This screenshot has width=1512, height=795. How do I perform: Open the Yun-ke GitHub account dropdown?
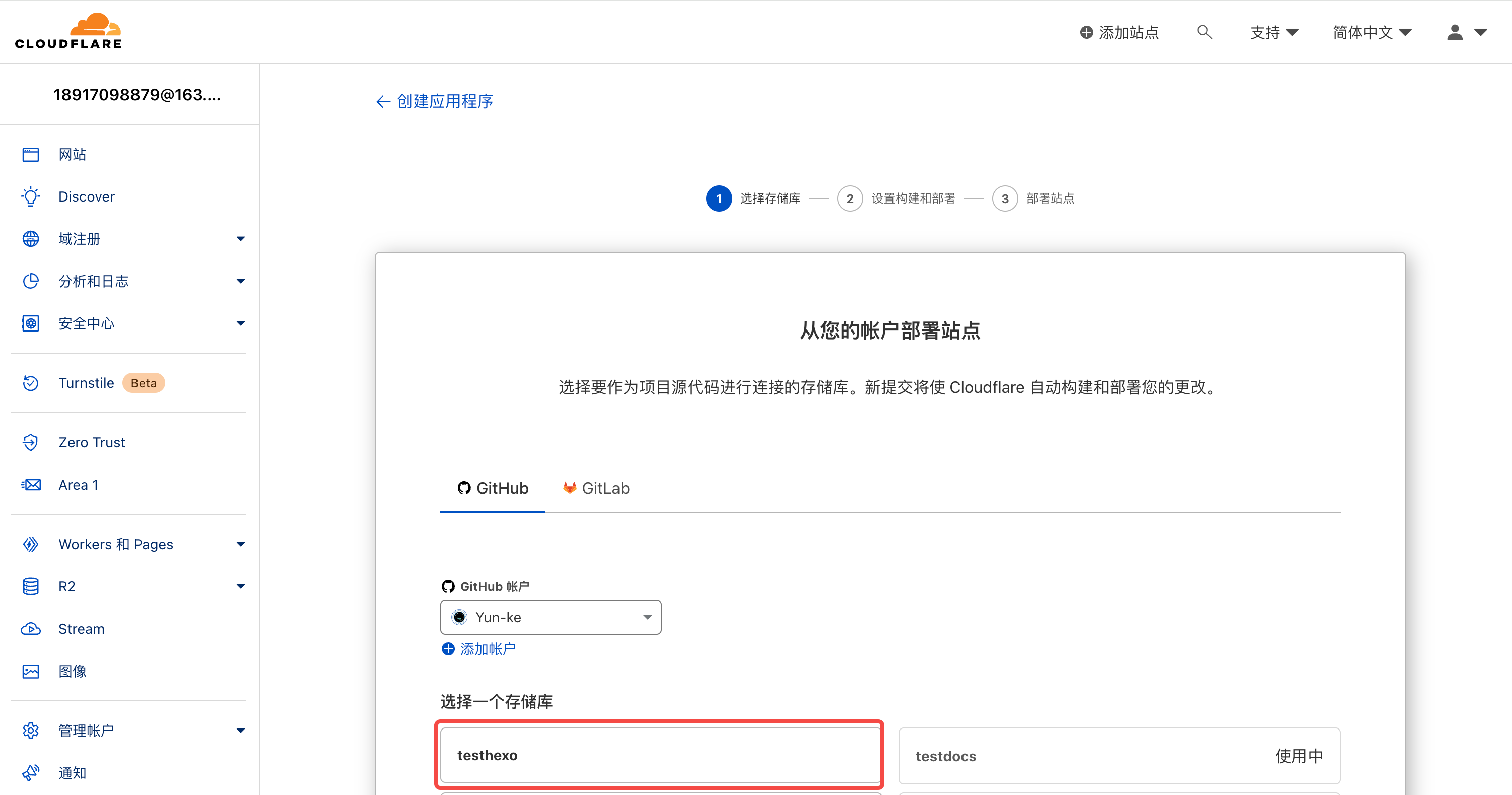point(550,617)
